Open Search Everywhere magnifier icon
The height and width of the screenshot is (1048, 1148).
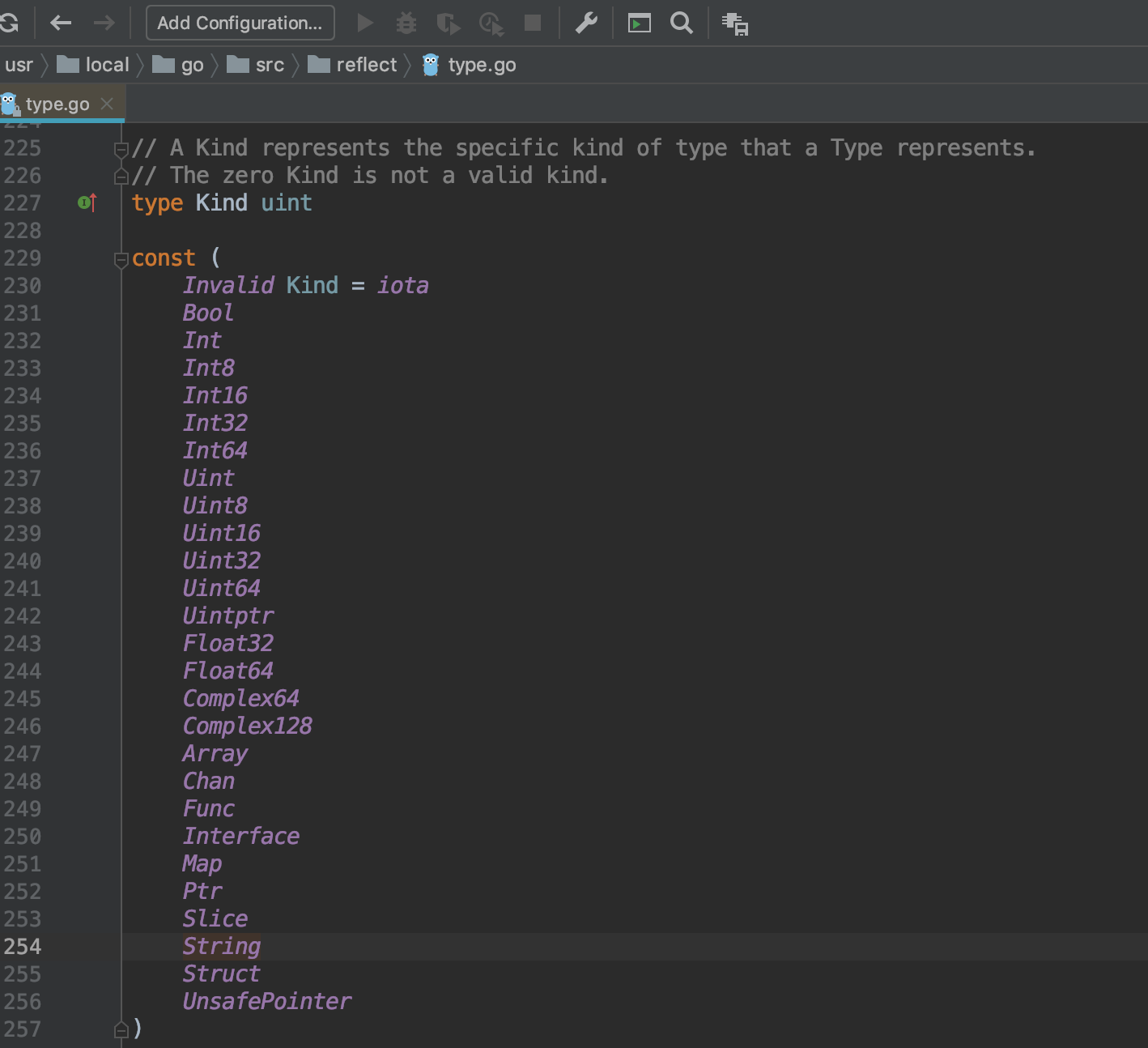(682, 23)
